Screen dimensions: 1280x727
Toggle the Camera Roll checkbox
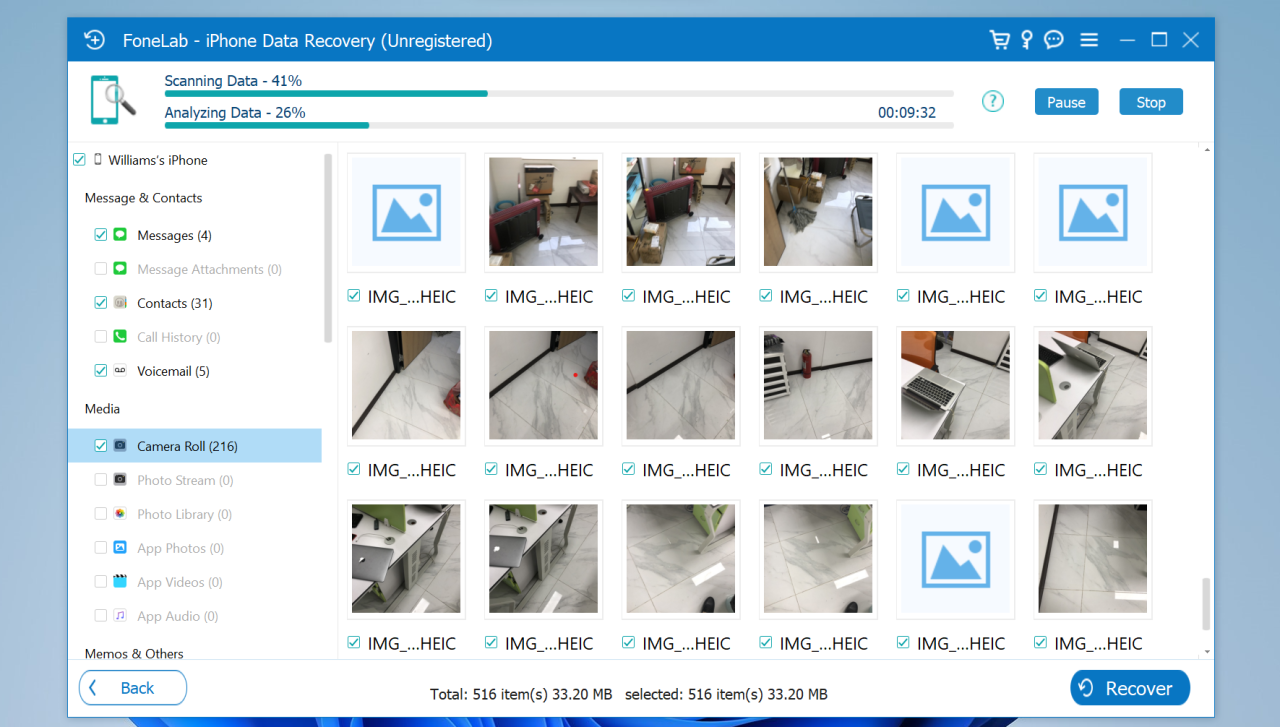click(100, 446)
